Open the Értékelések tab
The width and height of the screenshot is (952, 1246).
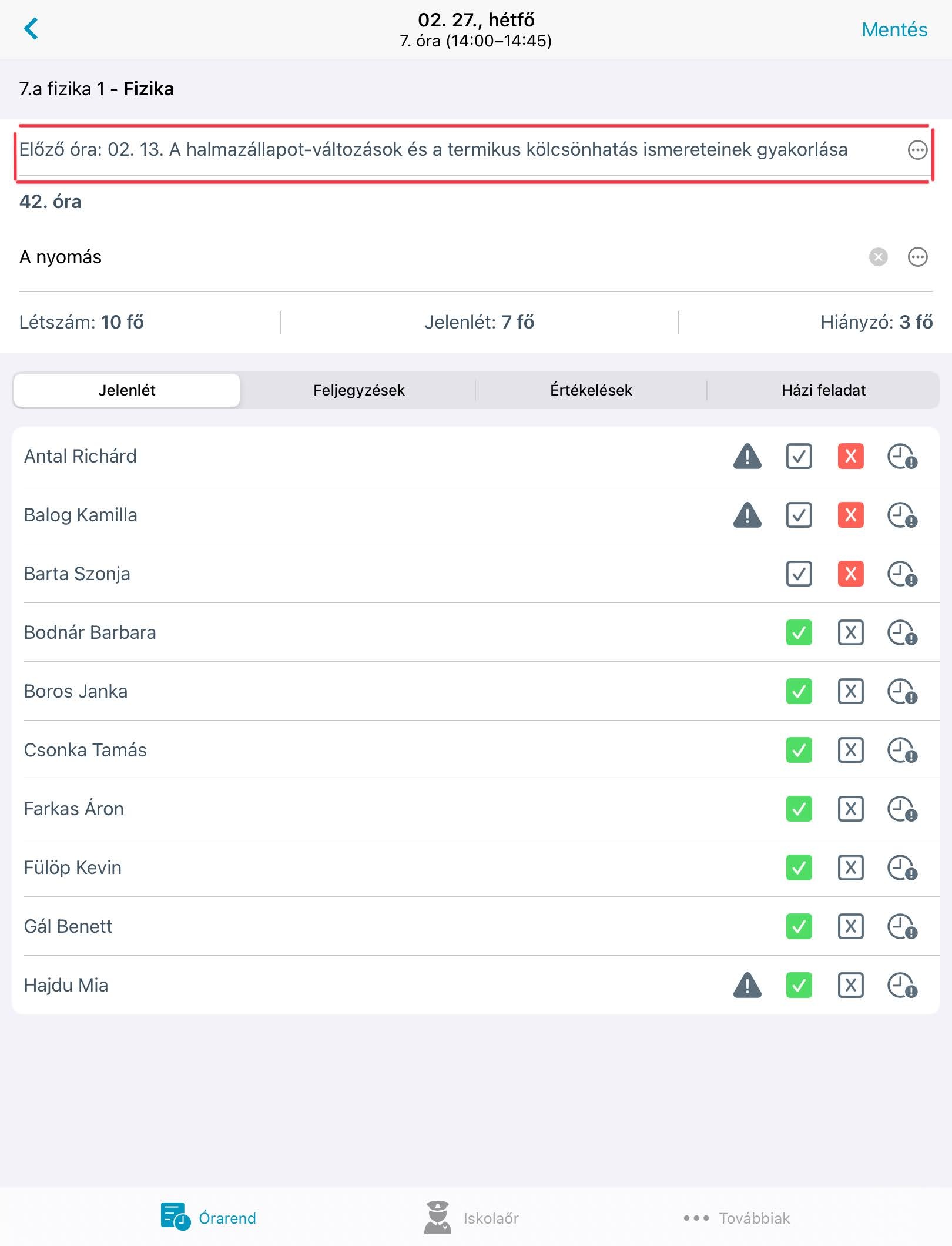591,390
